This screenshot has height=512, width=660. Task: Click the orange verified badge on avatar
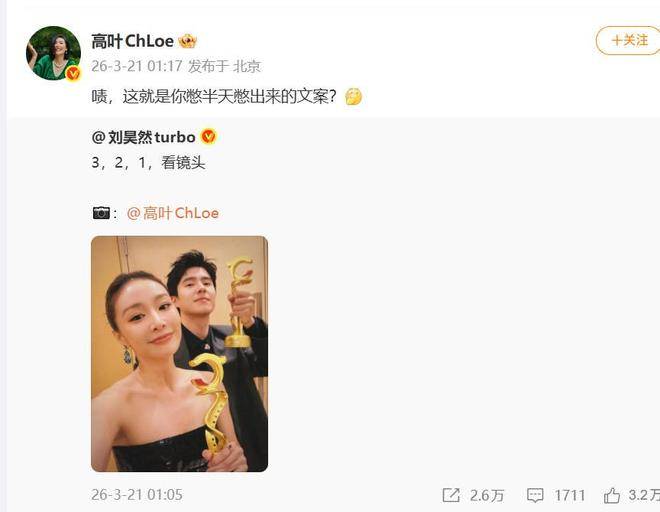(x=73, y=74)
